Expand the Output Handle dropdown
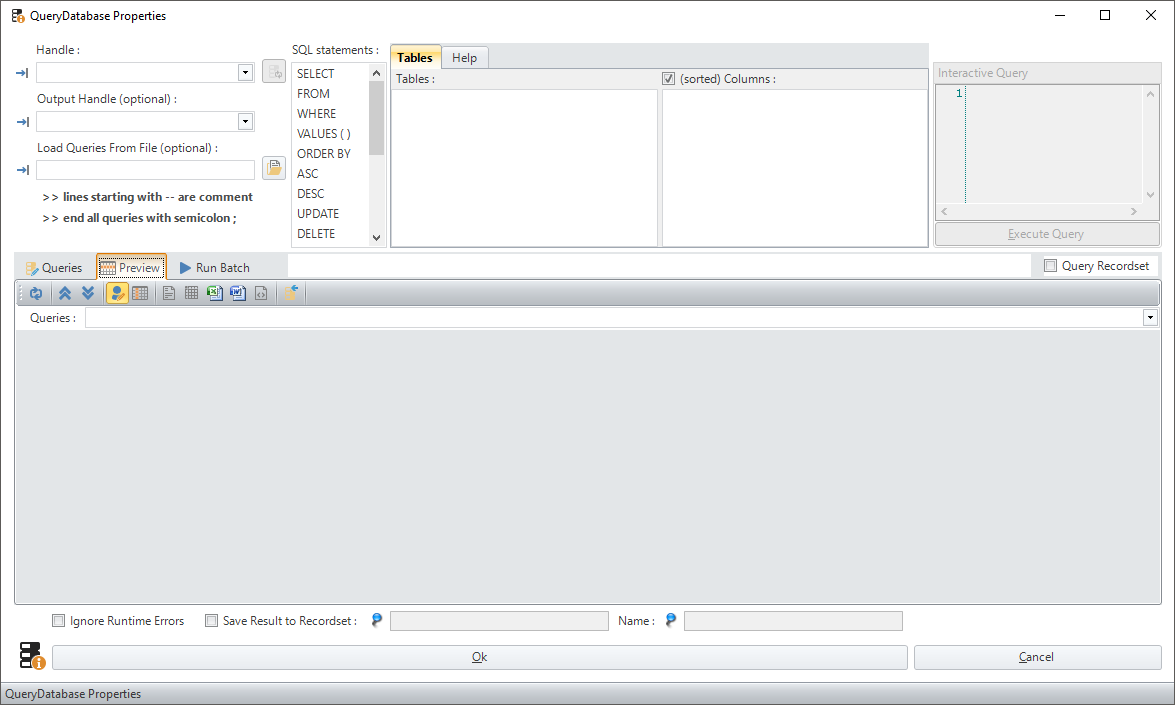The image size is (1175, 705). [245, 122]
